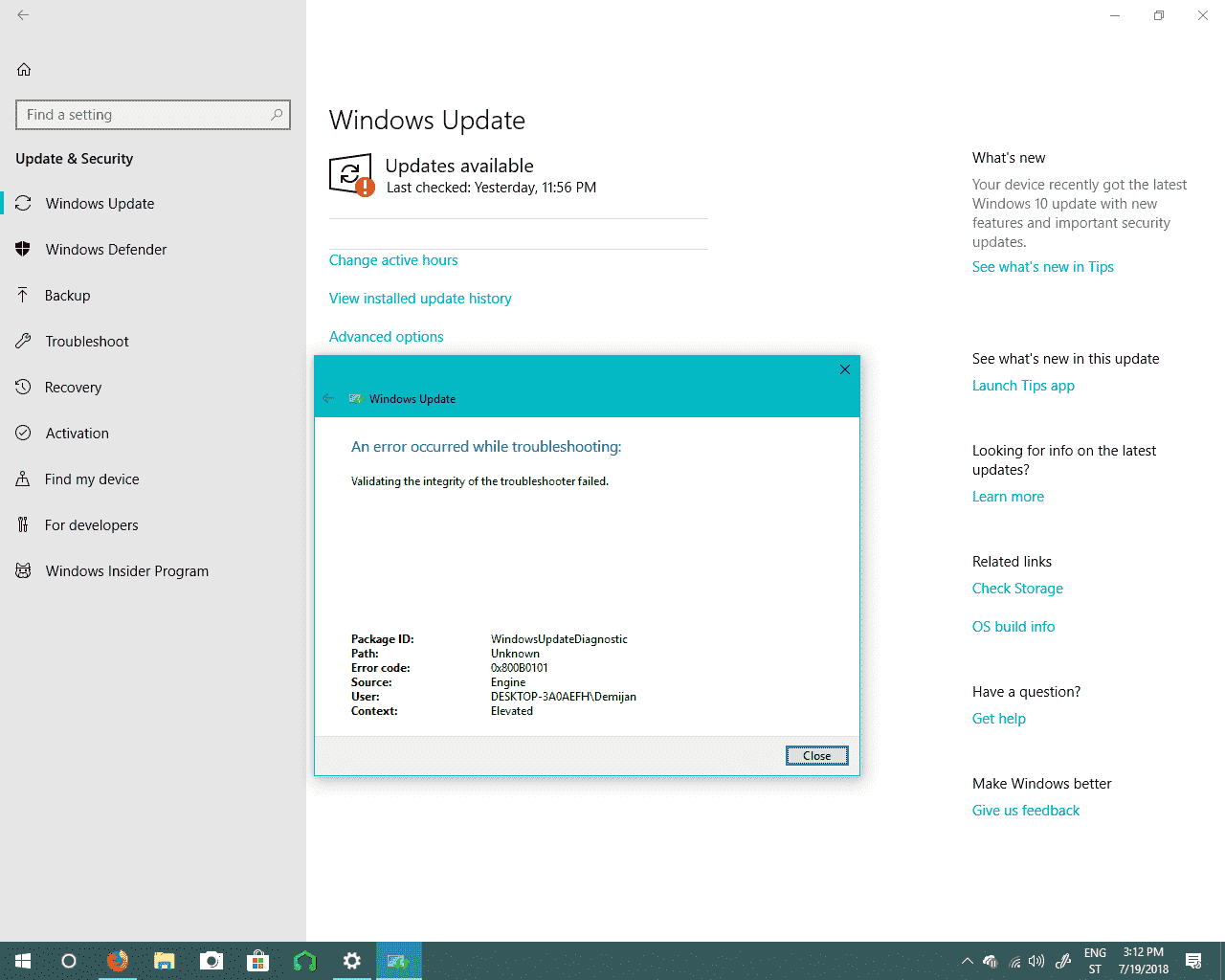The image size is (1225, 980).
Task: Launch Firefox from the taskbar
Action: click(117, 961)
